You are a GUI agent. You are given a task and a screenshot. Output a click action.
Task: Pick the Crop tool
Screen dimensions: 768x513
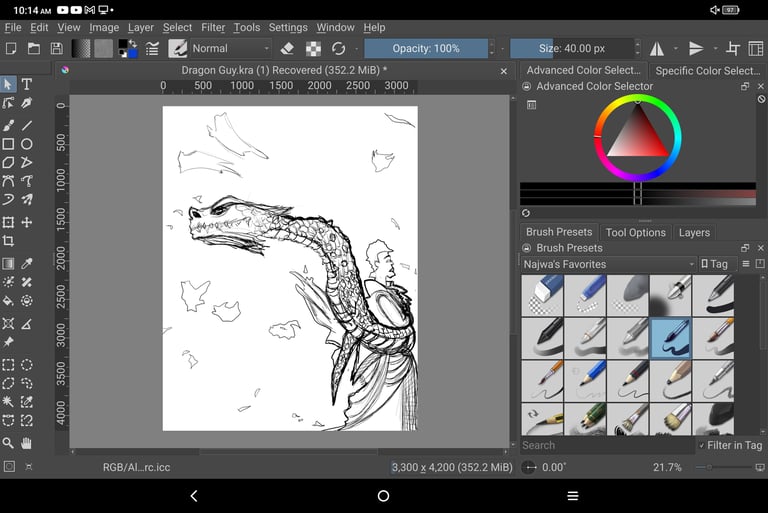tap(8, 241)
